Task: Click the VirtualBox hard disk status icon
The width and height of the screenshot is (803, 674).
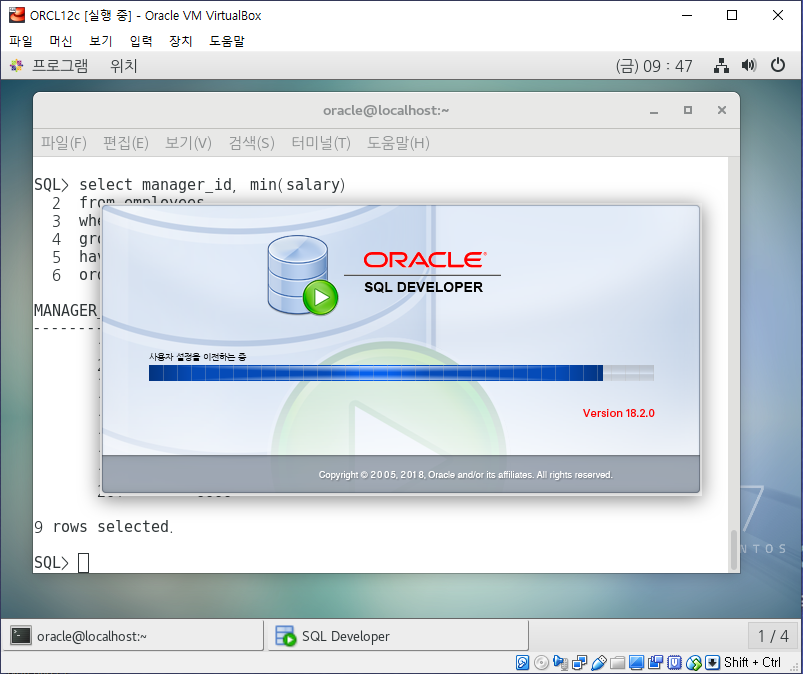Action: pyautogui.click(x=522, y=662)
